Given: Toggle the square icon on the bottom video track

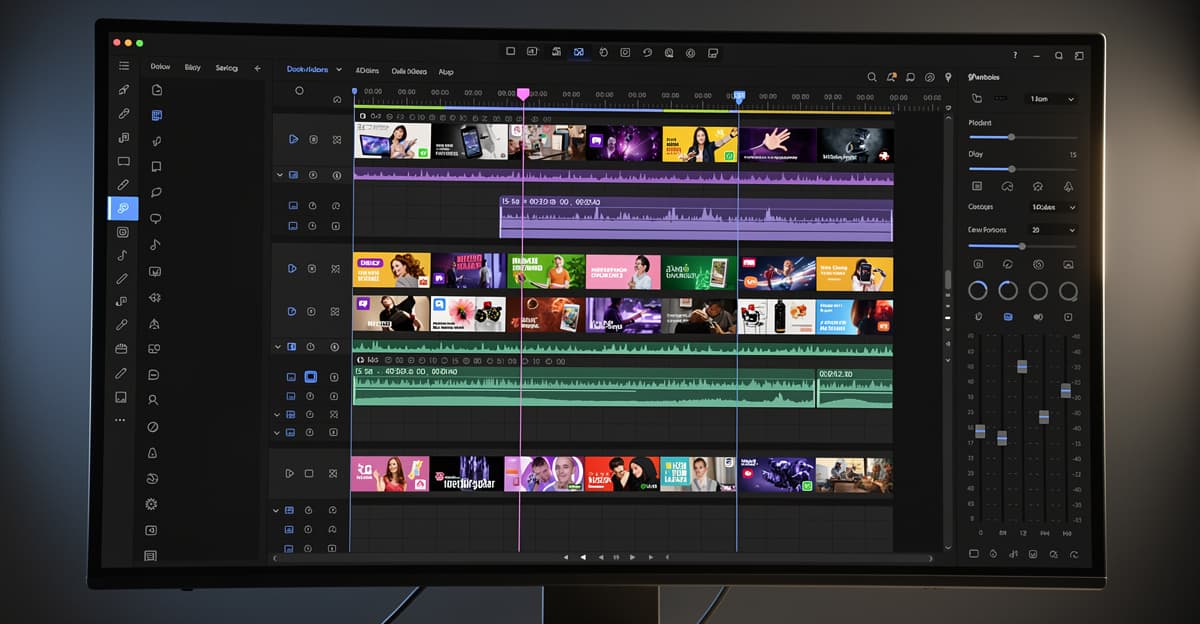Looking at the screenshot, I should click(x=310, y=473).
